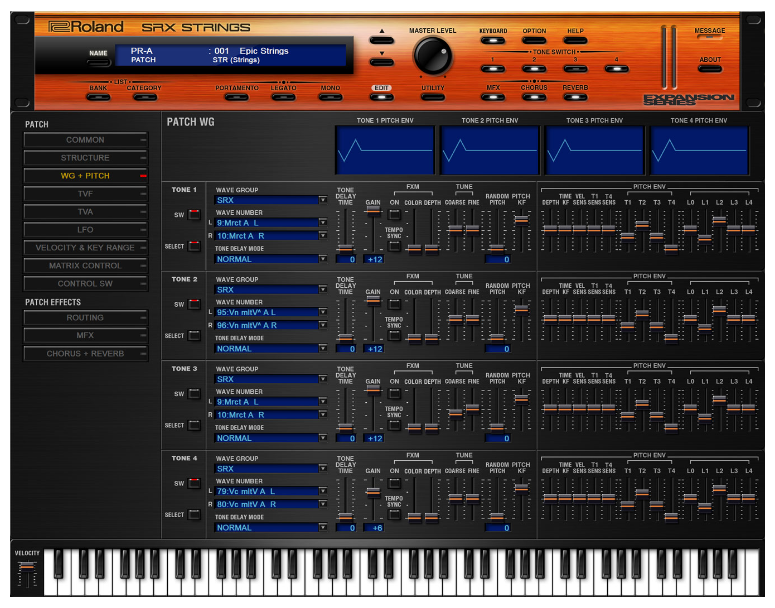Open Tone 1 Wave Group dropdown
Viewport: 775px width, 608px height.
click(271, 200)
